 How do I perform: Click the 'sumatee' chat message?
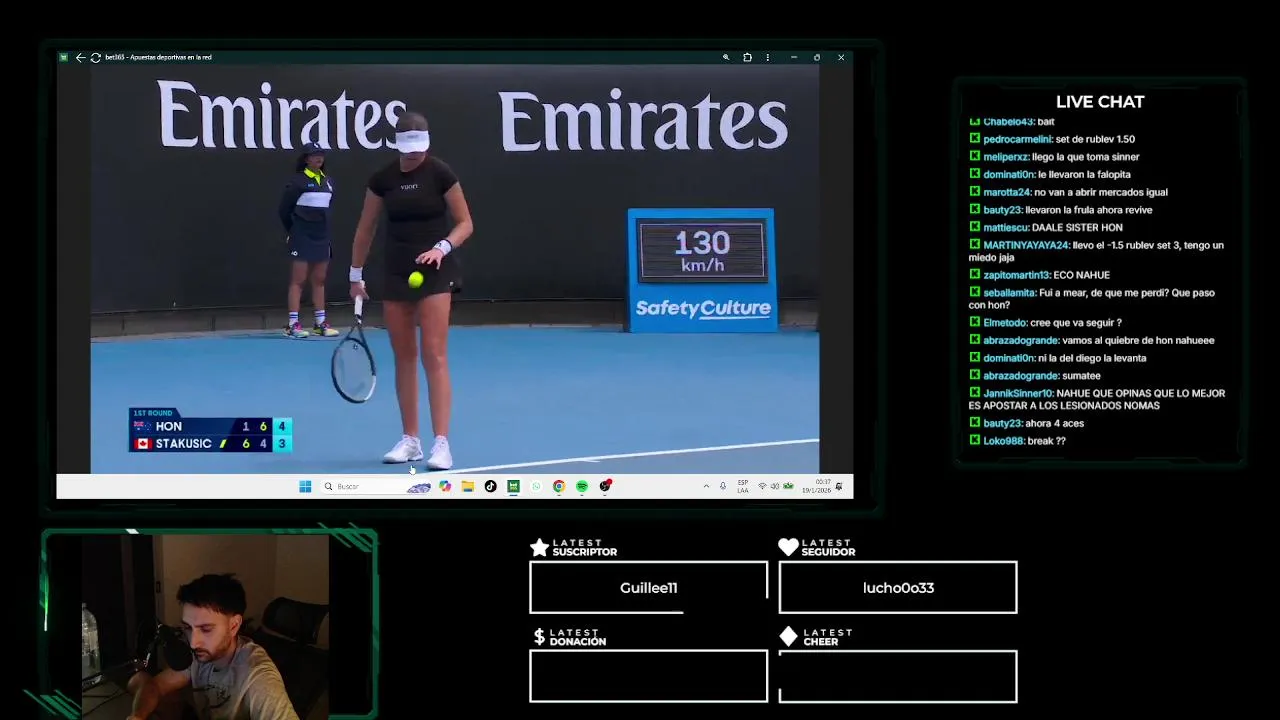tap(1081, 375)
